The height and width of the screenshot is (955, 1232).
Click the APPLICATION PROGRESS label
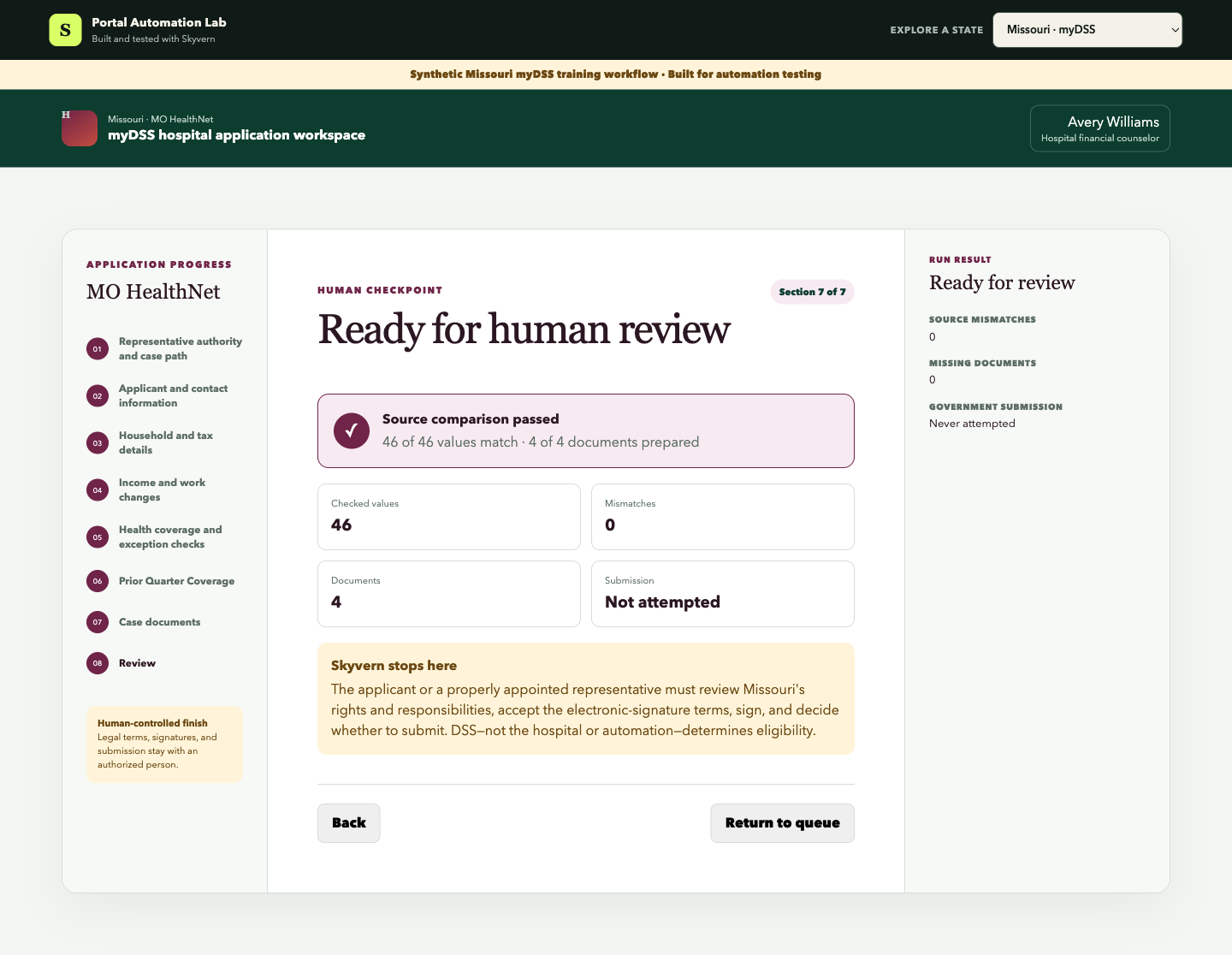[x=159, y=265]
